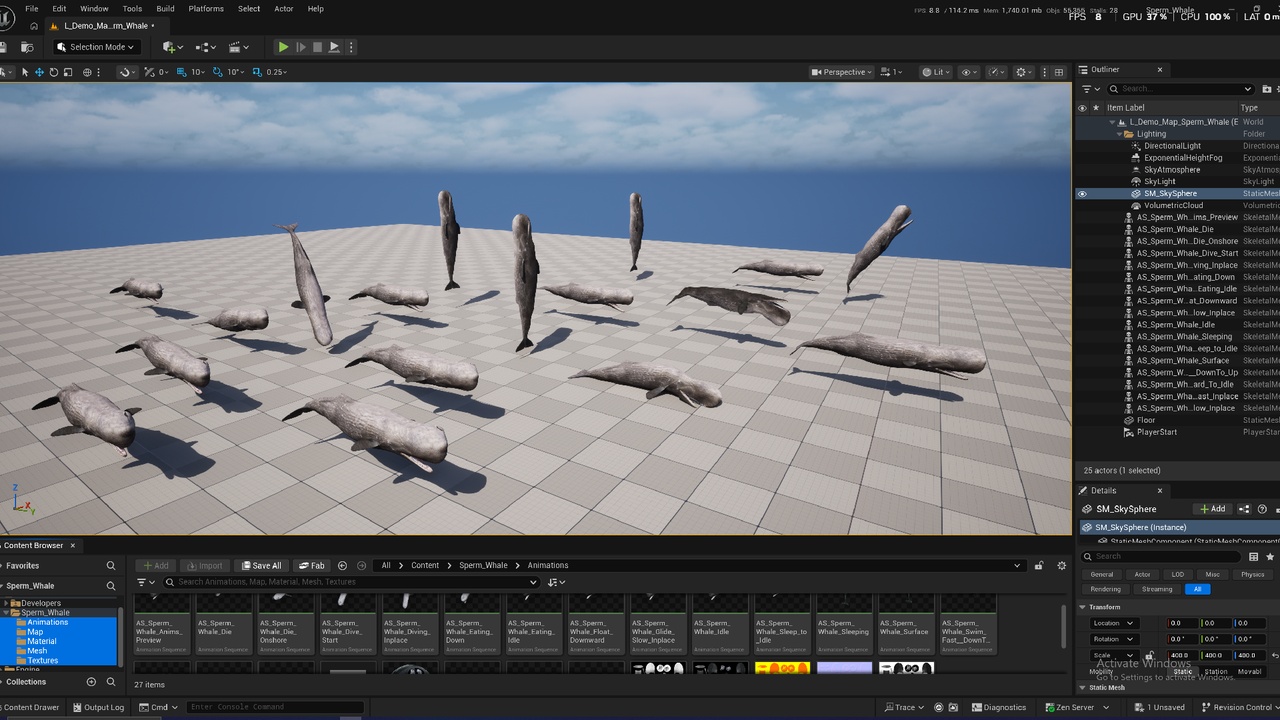Toggle the Scale lock icon in Transform
The height and width of the screenshot is (720, 1280).
1149,656
